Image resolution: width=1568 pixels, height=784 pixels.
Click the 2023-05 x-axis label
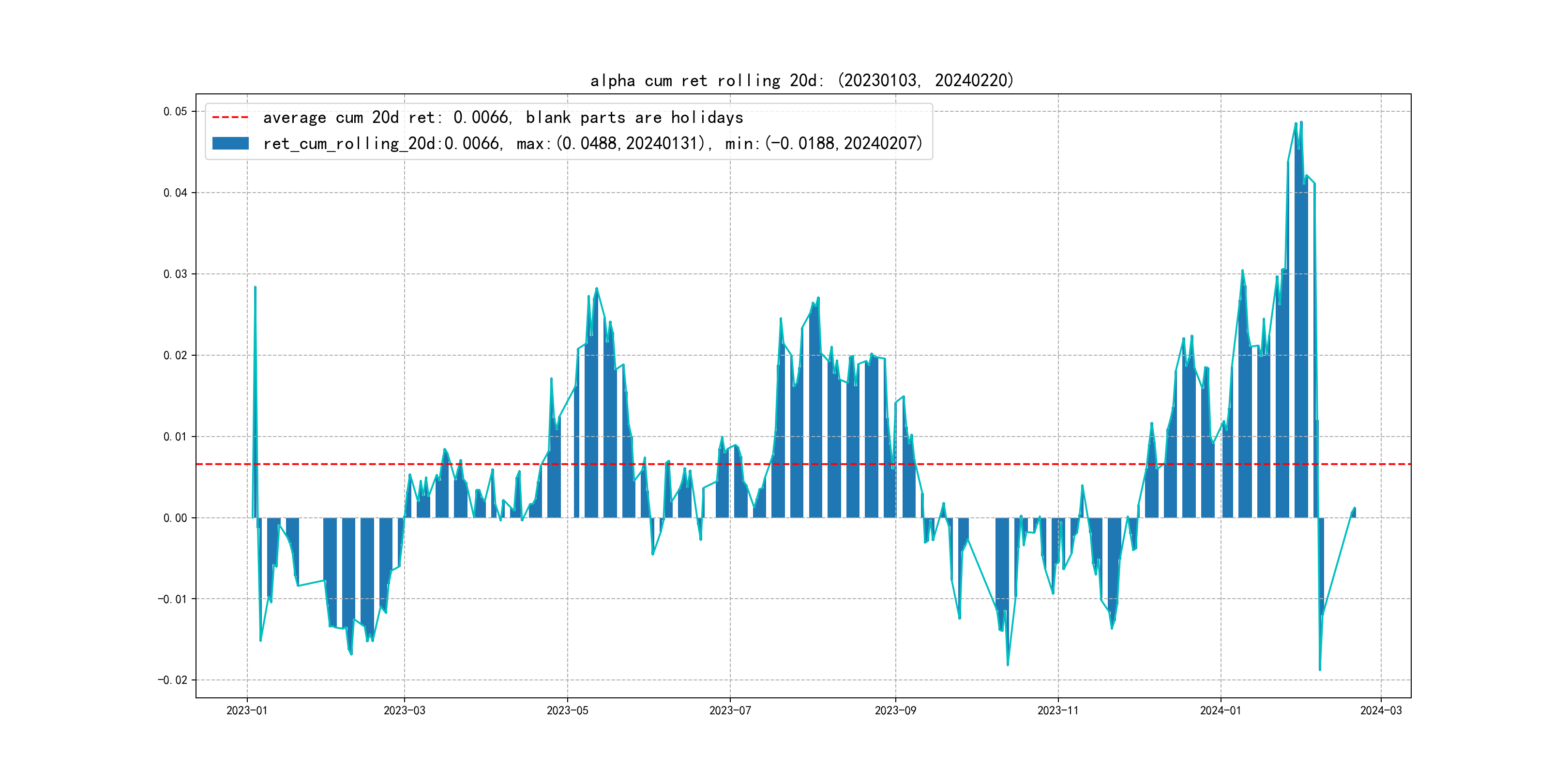pos(567,710)
